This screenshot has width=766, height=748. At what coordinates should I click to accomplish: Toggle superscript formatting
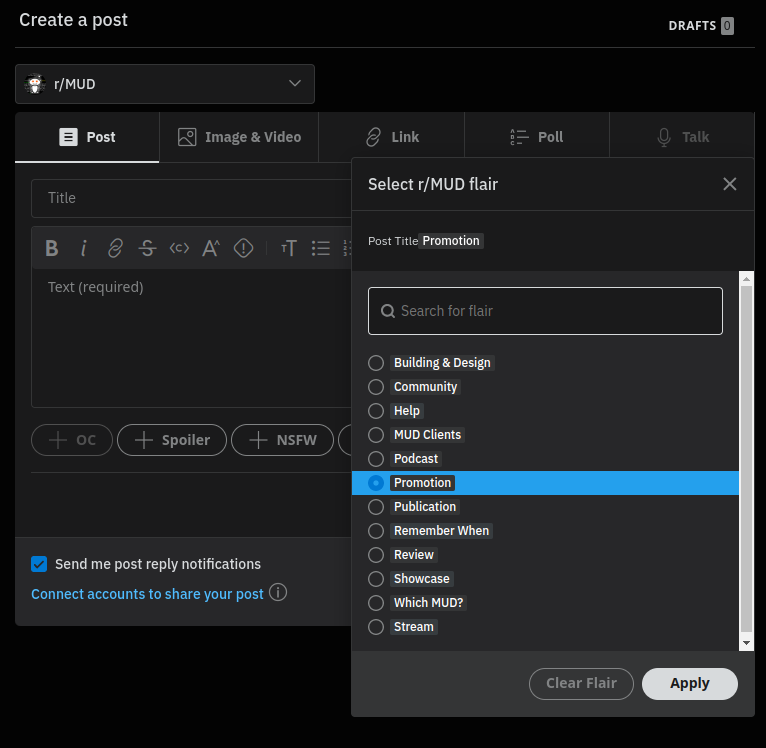pos(211,249)
